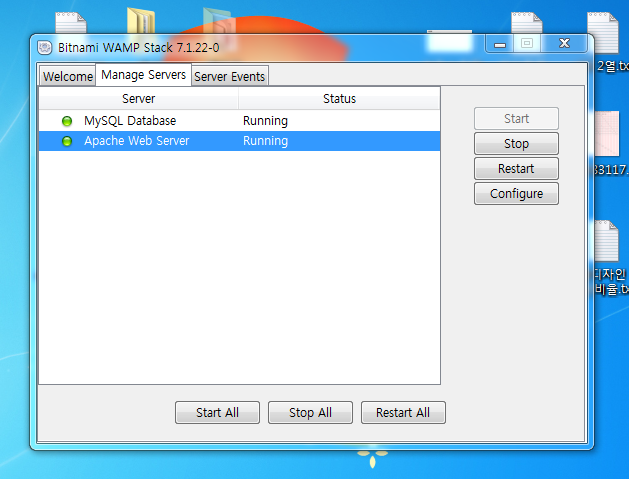Viewport: 629px width, 479px height.
Task: Click the Server column header
Action: 138,99
